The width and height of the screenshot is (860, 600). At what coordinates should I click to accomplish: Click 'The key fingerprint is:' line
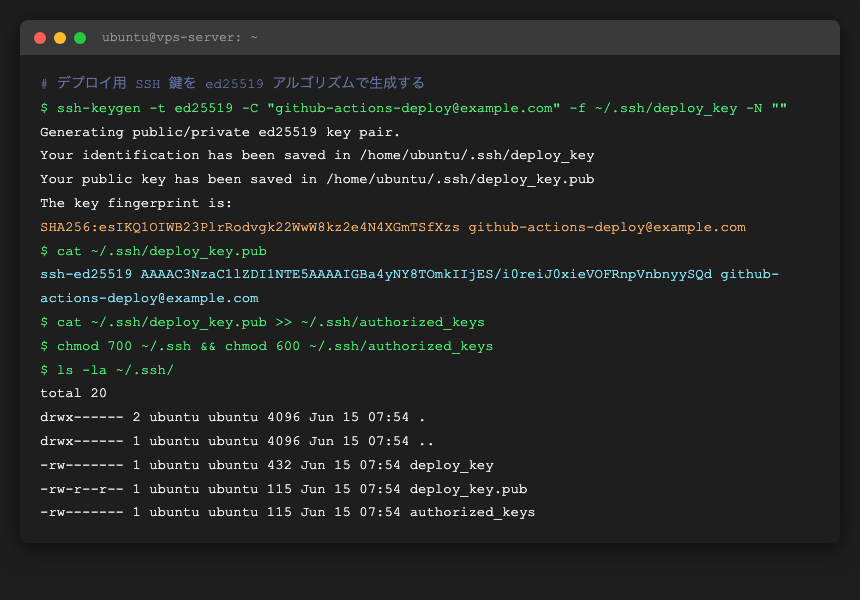pyautogui.click(x=136, y=203)
